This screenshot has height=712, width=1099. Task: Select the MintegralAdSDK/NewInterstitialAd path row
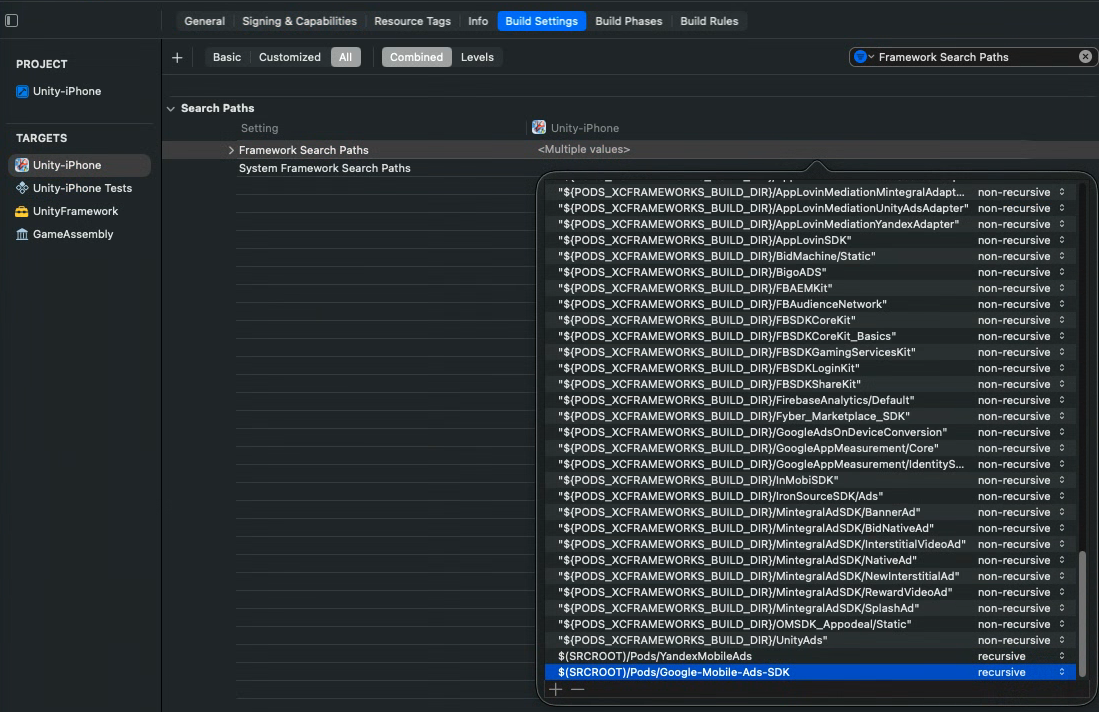810,576
